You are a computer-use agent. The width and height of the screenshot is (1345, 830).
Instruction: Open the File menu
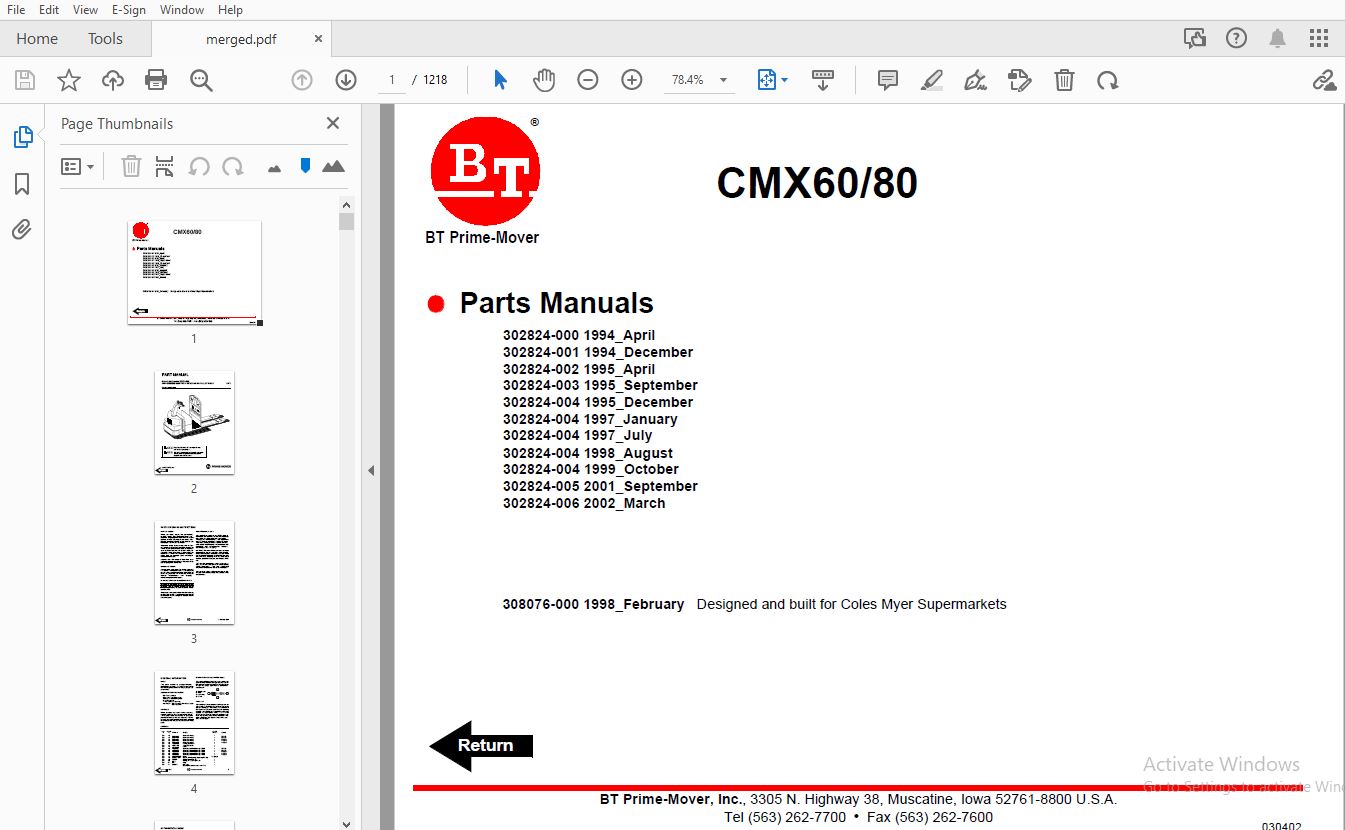pos(16,9)
